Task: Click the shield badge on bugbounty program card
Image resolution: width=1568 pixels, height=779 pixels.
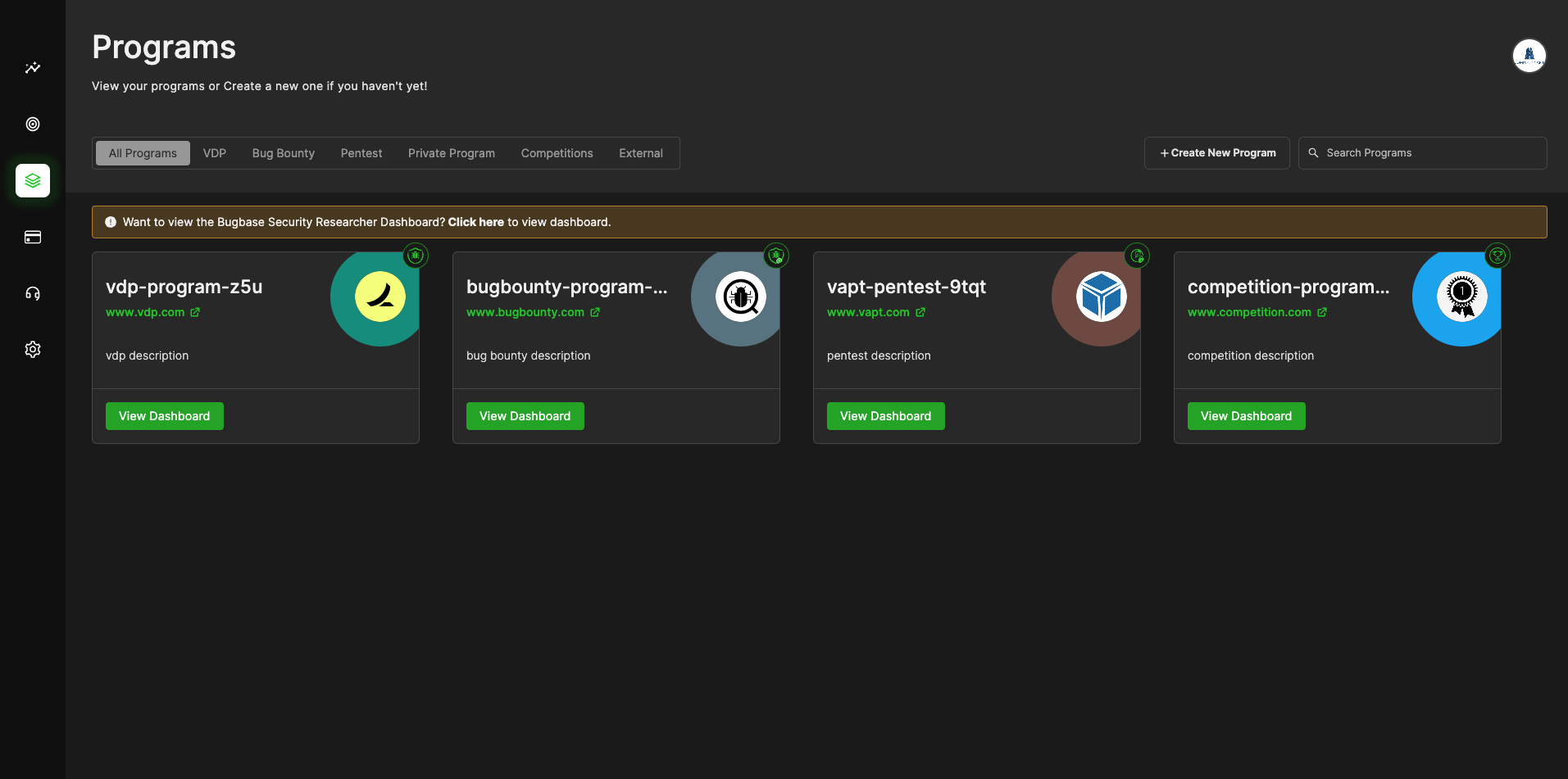Action: coord(776,256)
